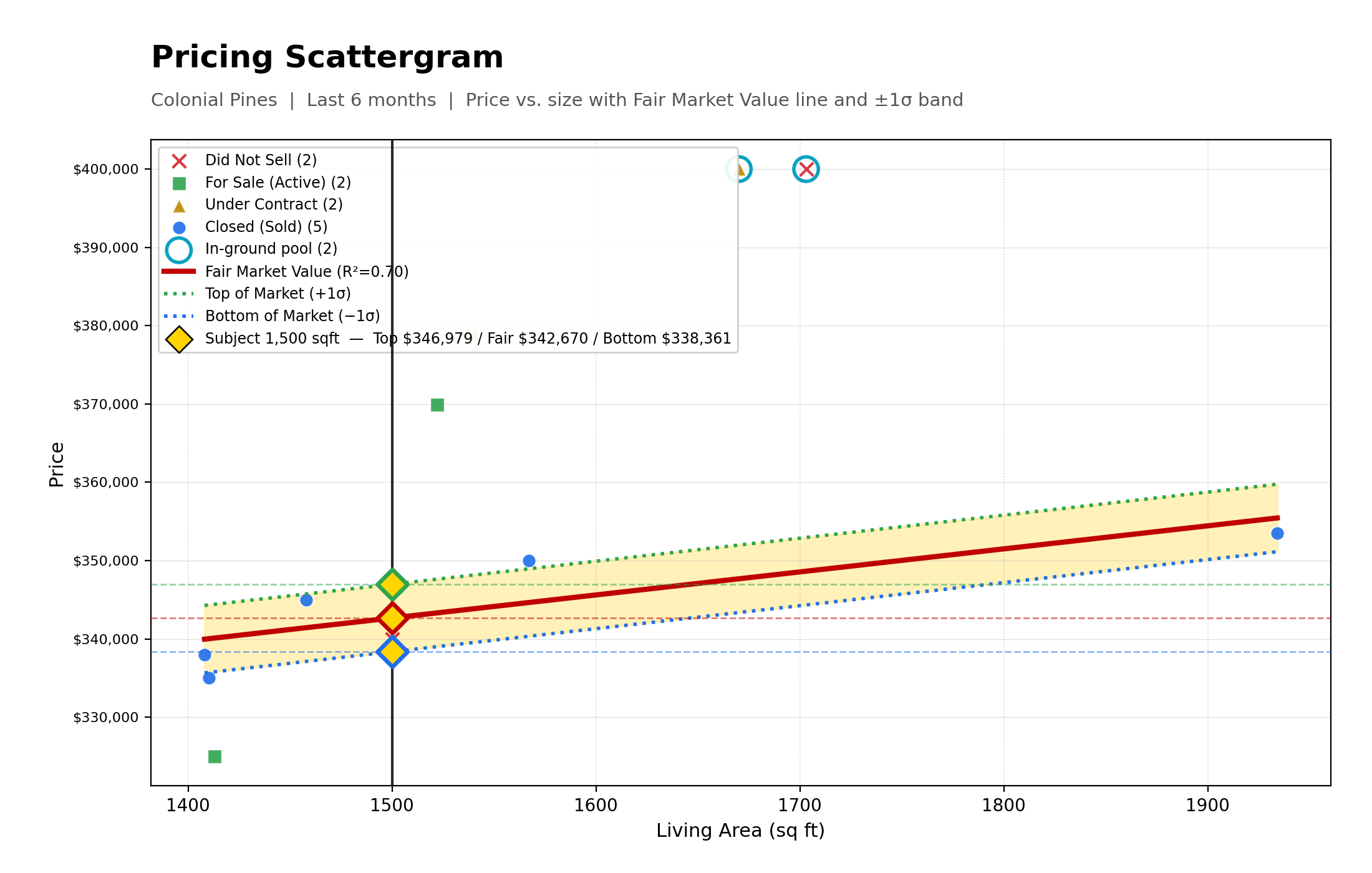Select the closed sale dot at $350,000
Image resolution: width=1372 pixels, height=873 pixels.
click(529, 561)
